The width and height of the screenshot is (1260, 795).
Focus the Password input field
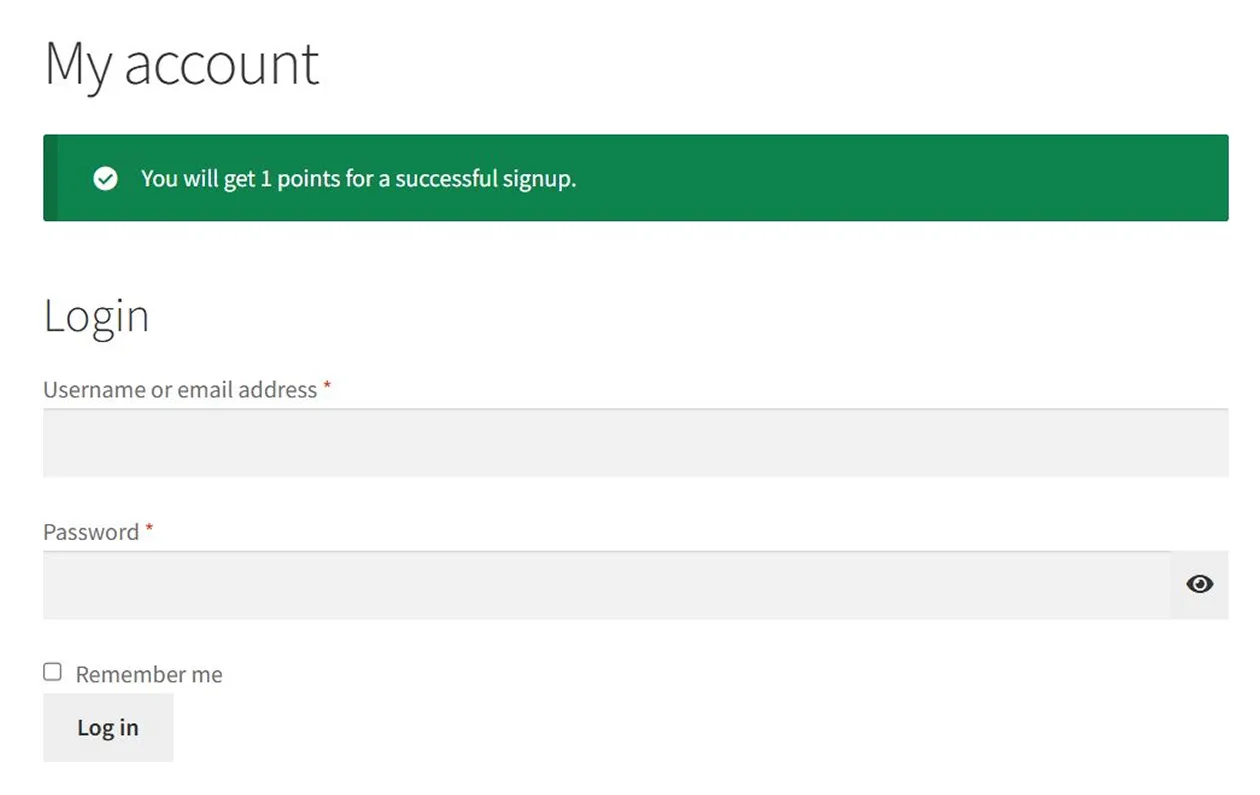pyautogui.click(x=600, y=585)
